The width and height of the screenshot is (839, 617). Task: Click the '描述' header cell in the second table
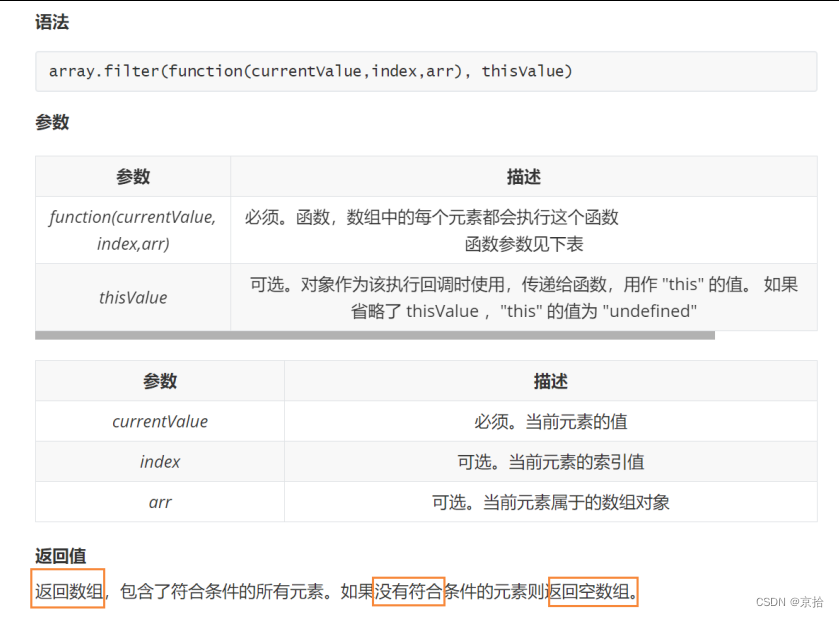(551, 381)
